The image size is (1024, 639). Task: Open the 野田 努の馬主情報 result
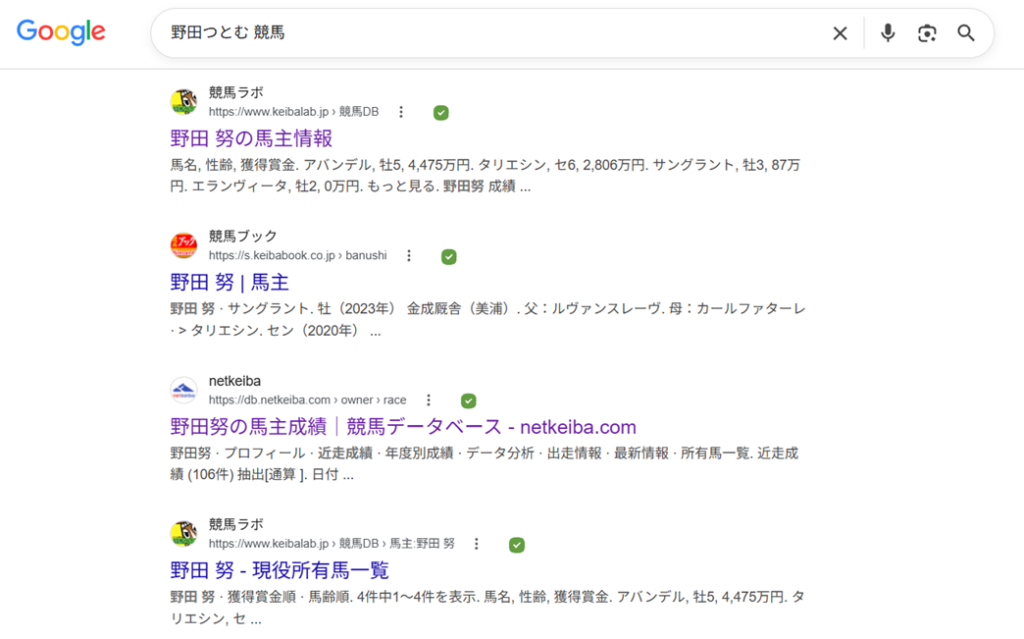click(x=251, y=139)
